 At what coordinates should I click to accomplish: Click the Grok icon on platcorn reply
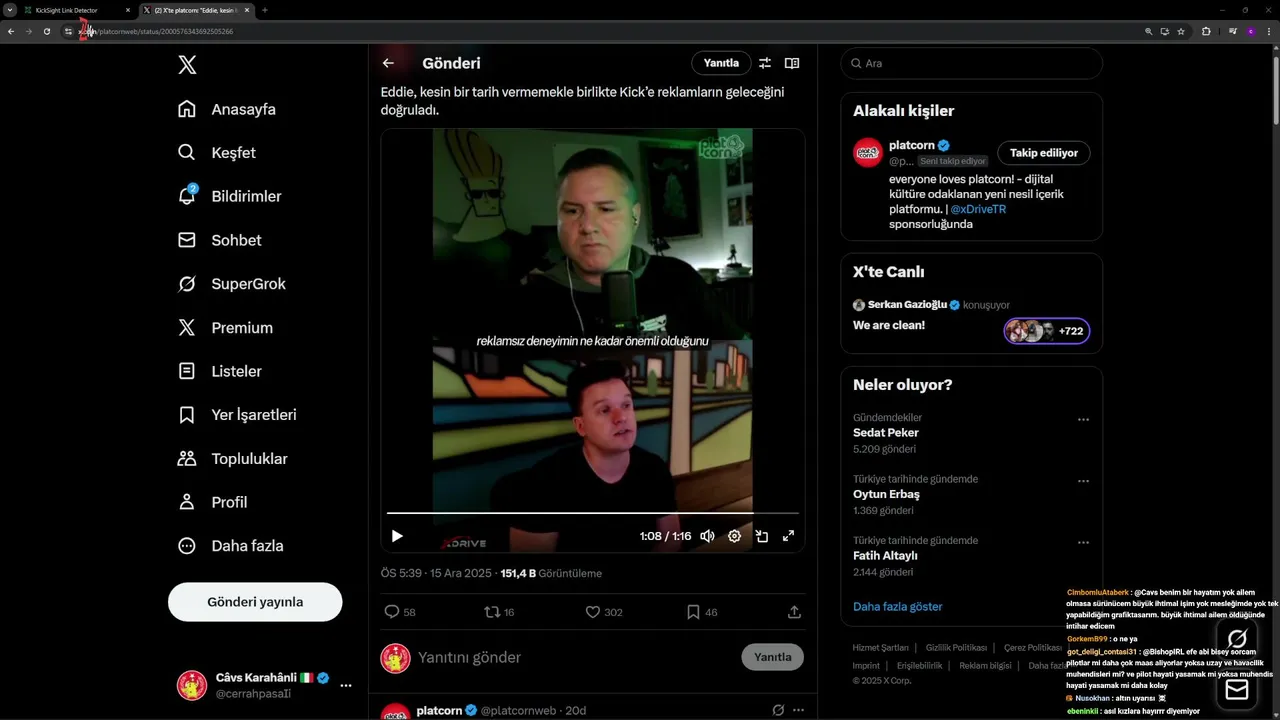tap(778, 710)
